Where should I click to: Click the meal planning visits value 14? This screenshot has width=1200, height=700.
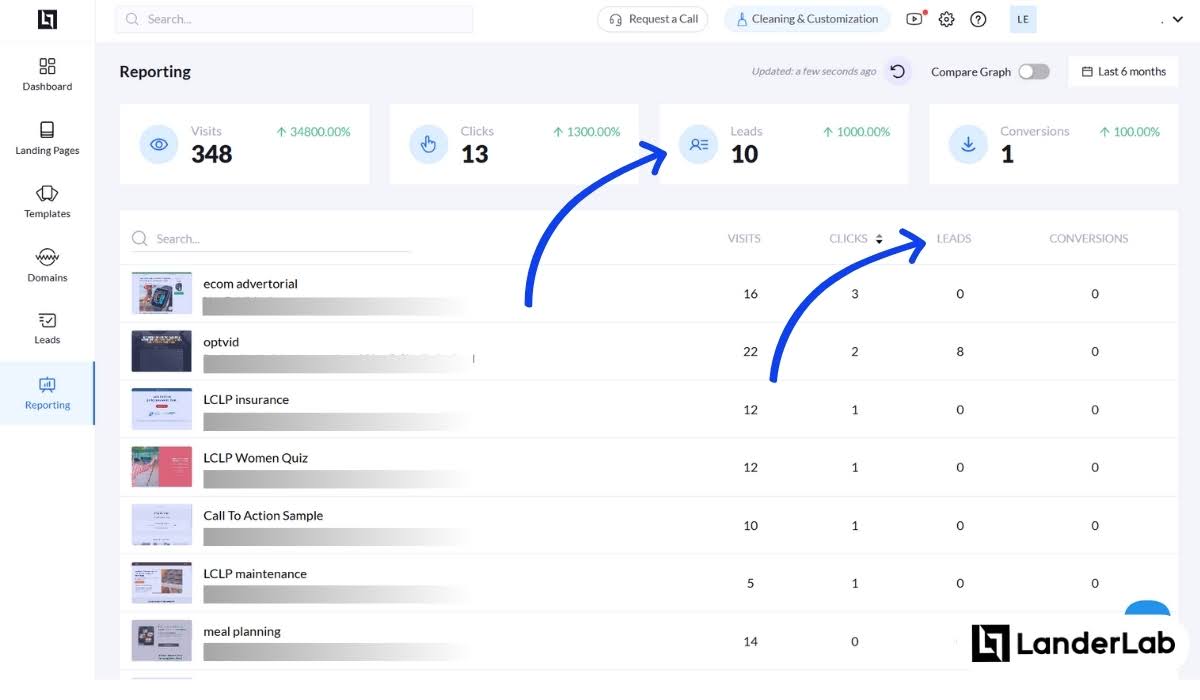click(x=751, y=642)
